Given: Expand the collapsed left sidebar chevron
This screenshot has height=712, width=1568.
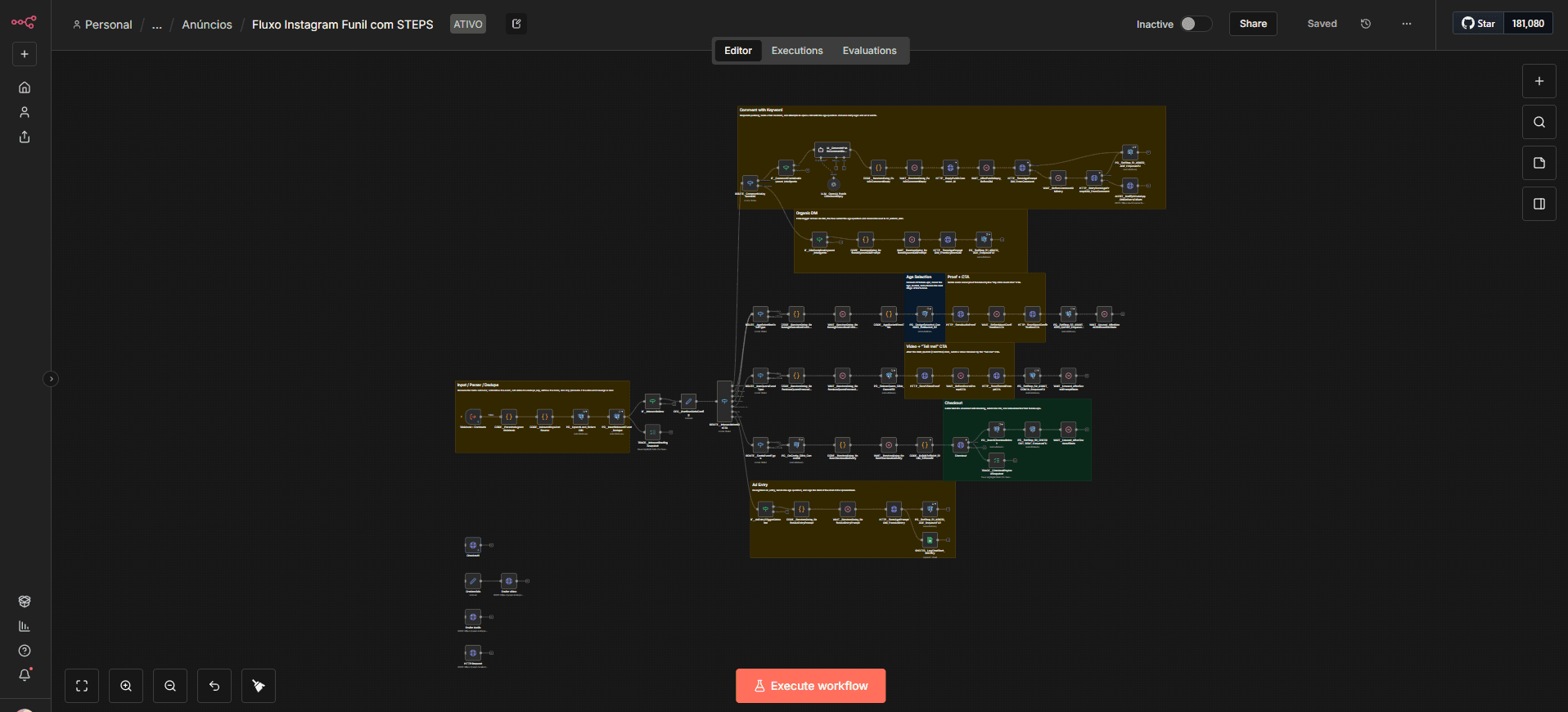Looking at the screenshot, I should click(x=51, y=379).
